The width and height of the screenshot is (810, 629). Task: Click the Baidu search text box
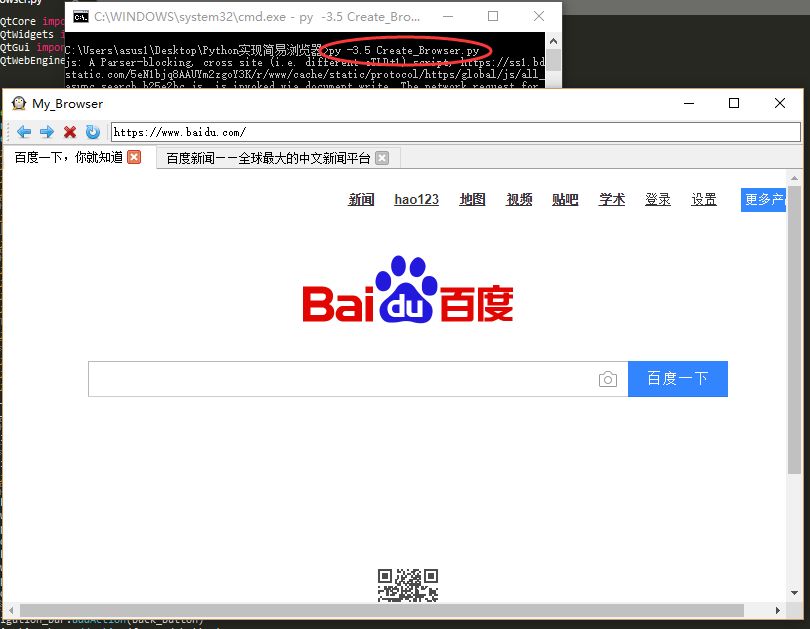click(340, 379)
